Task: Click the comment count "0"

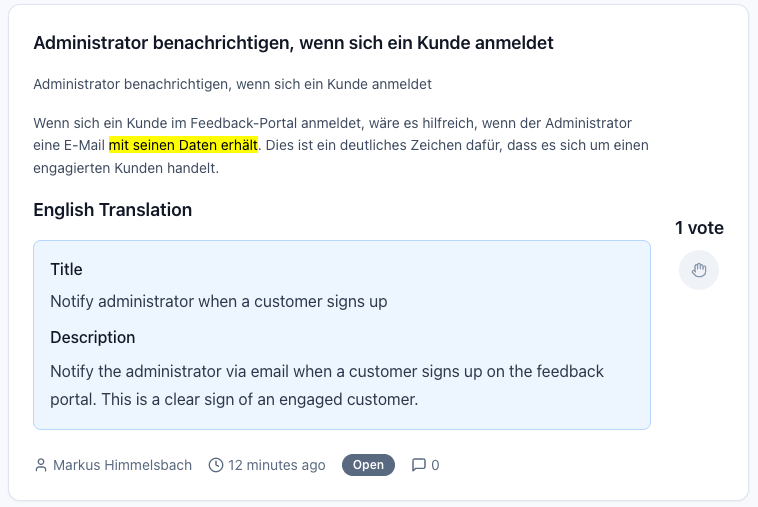Action: [x=435, y=465]
